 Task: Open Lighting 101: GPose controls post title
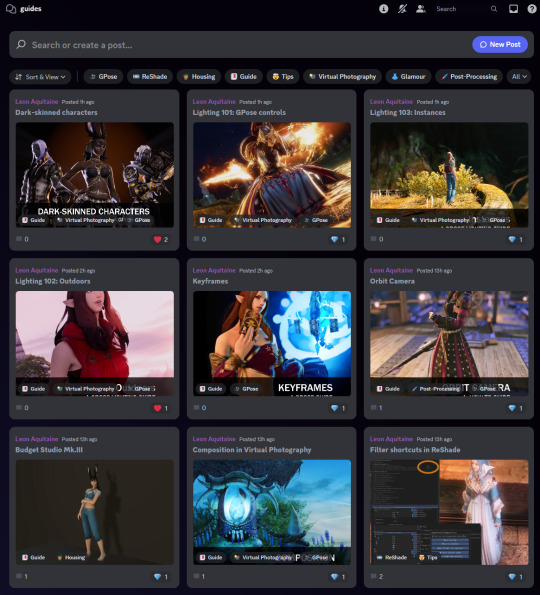click(x=239, y=112)
